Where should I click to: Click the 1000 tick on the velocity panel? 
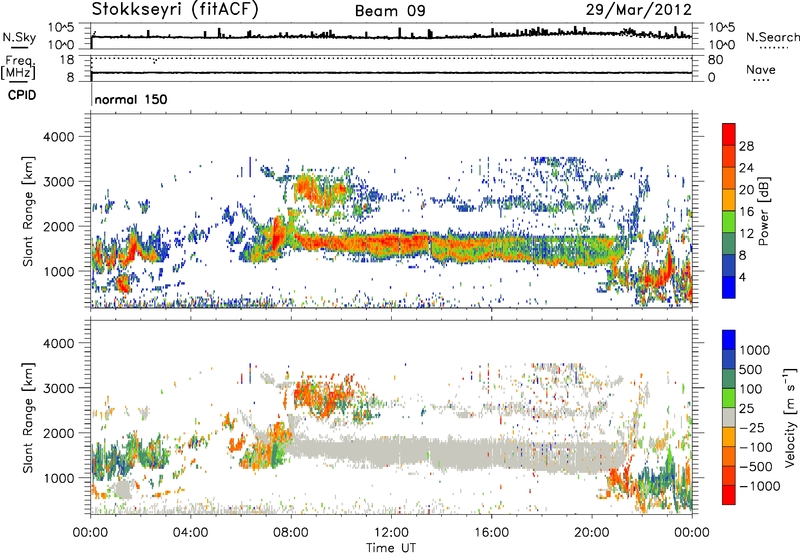coord(58,478)
